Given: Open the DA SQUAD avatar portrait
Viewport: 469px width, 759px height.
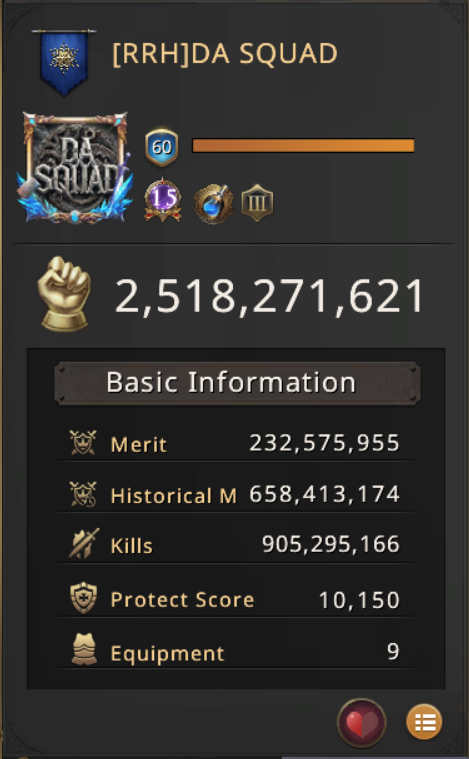Looking at the screenshot, I should 75,168.
